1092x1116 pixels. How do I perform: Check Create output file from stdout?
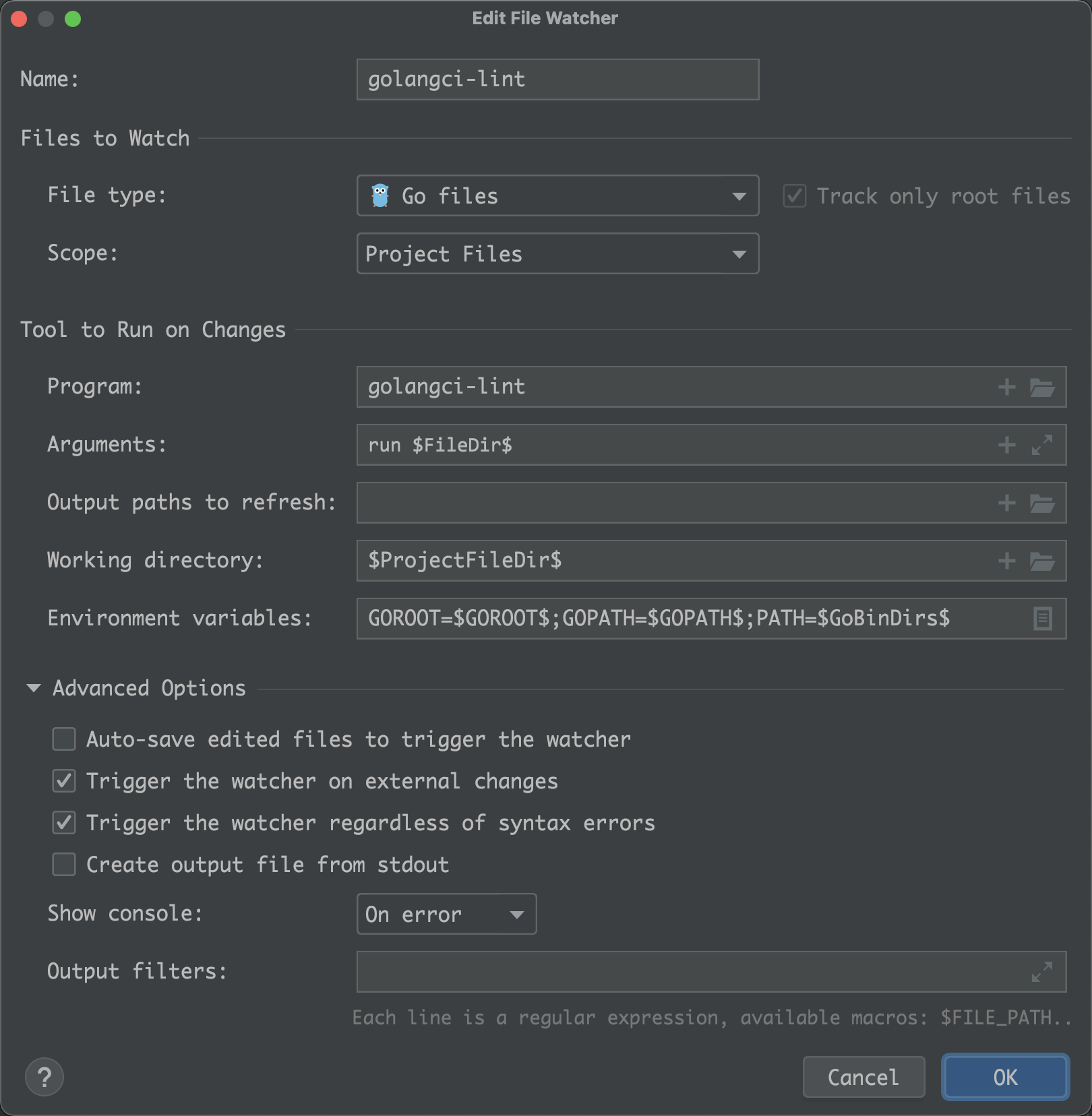point(63,865)
